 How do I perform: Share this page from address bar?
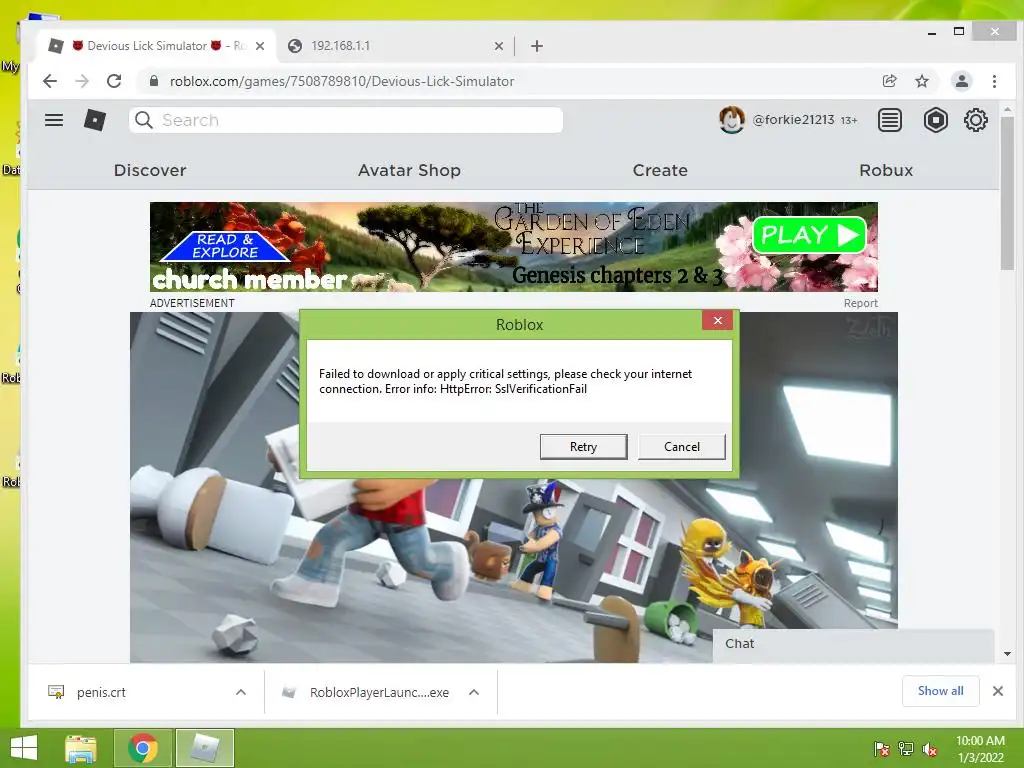[889, 81]
